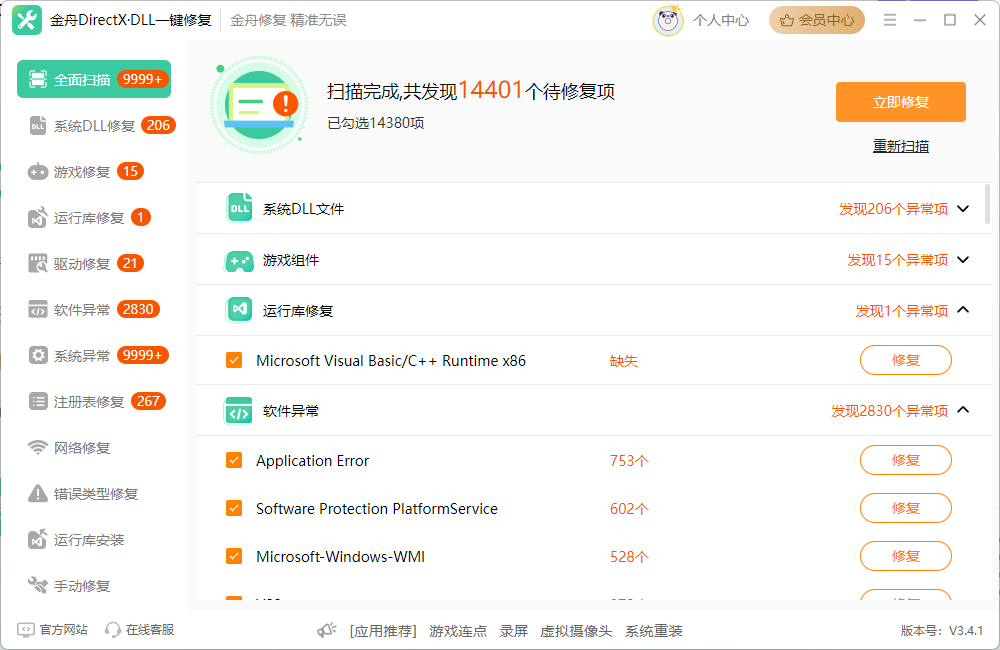Screen dimensions: 1000x650
Task: Click the panda user avatar icon
Action: click(668, 20)
